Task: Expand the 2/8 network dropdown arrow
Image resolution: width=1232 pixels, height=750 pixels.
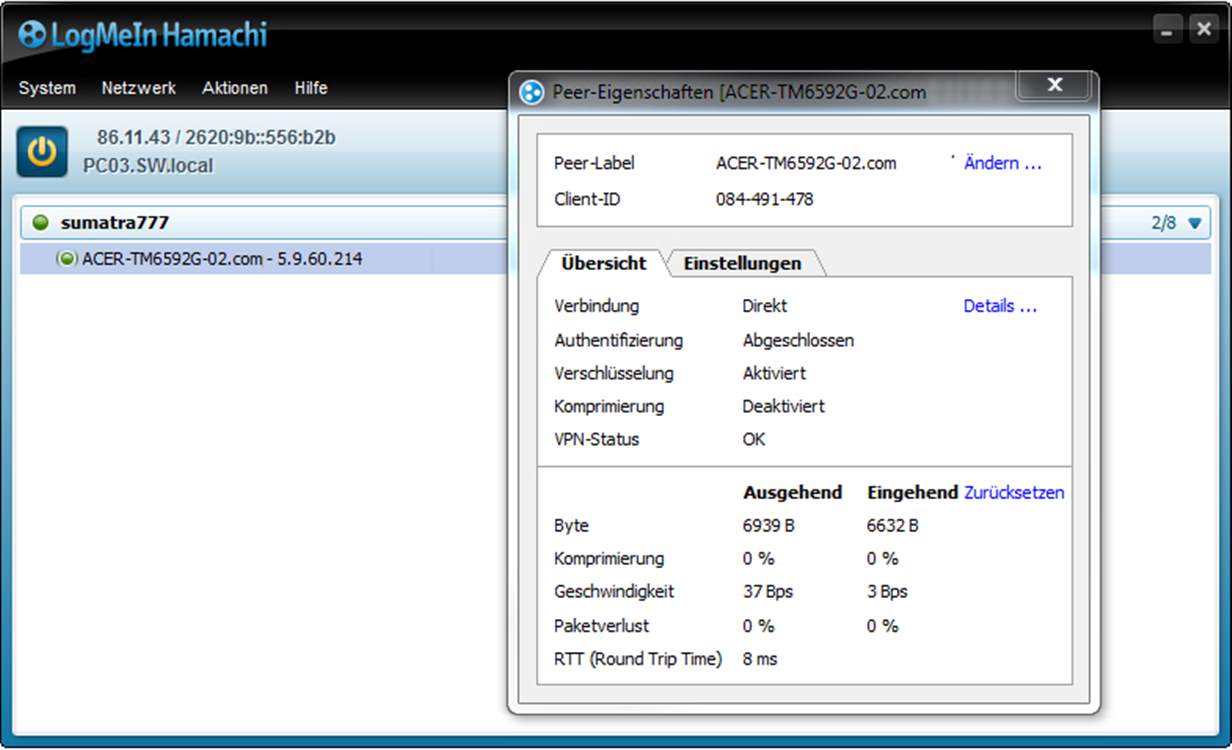Action: (x=1194, y=224)
